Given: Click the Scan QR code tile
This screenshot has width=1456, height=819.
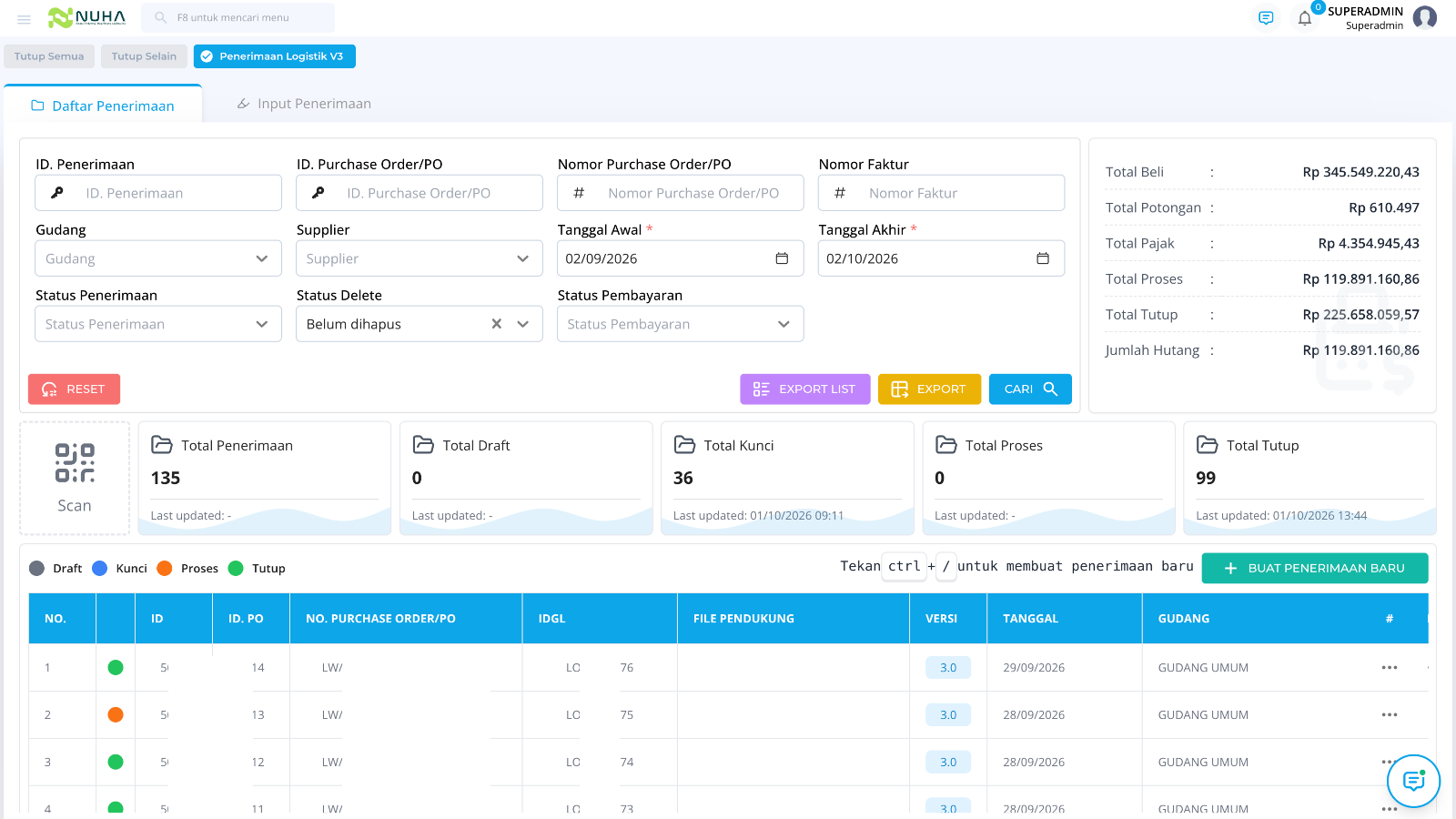Looking at the screenshot, I should click(75, 478).
